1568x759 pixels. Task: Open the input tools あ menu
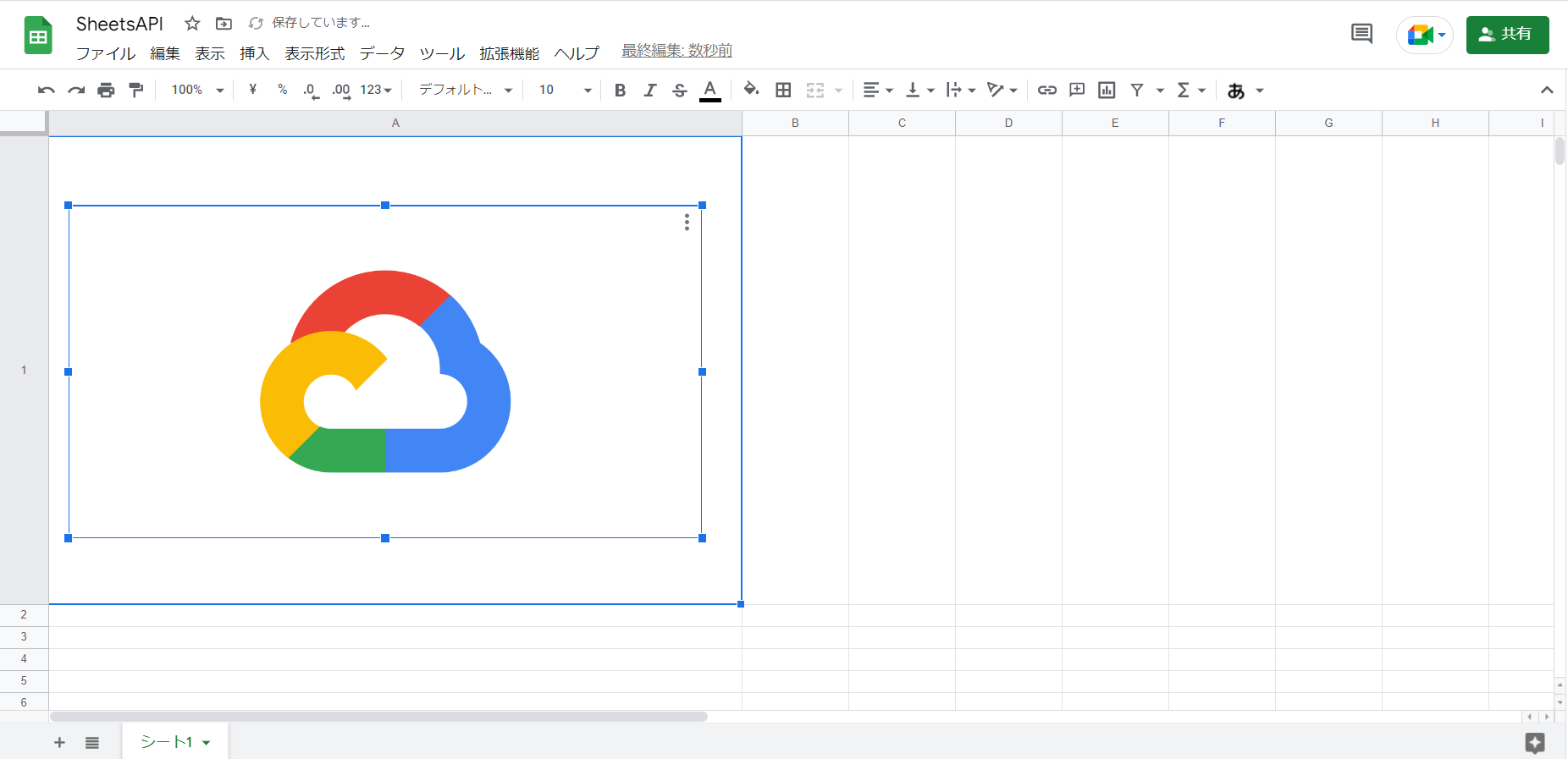[1245, 91]
